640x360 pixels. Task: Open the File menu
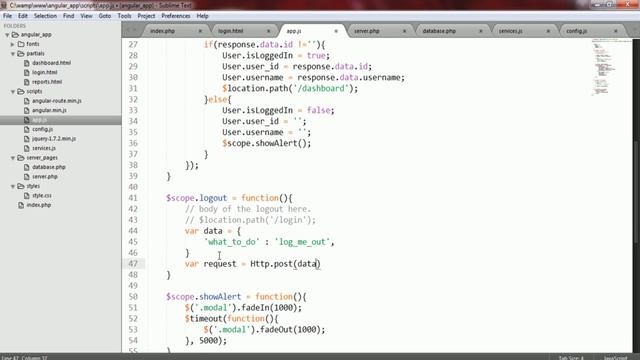(x=7, y=16)
